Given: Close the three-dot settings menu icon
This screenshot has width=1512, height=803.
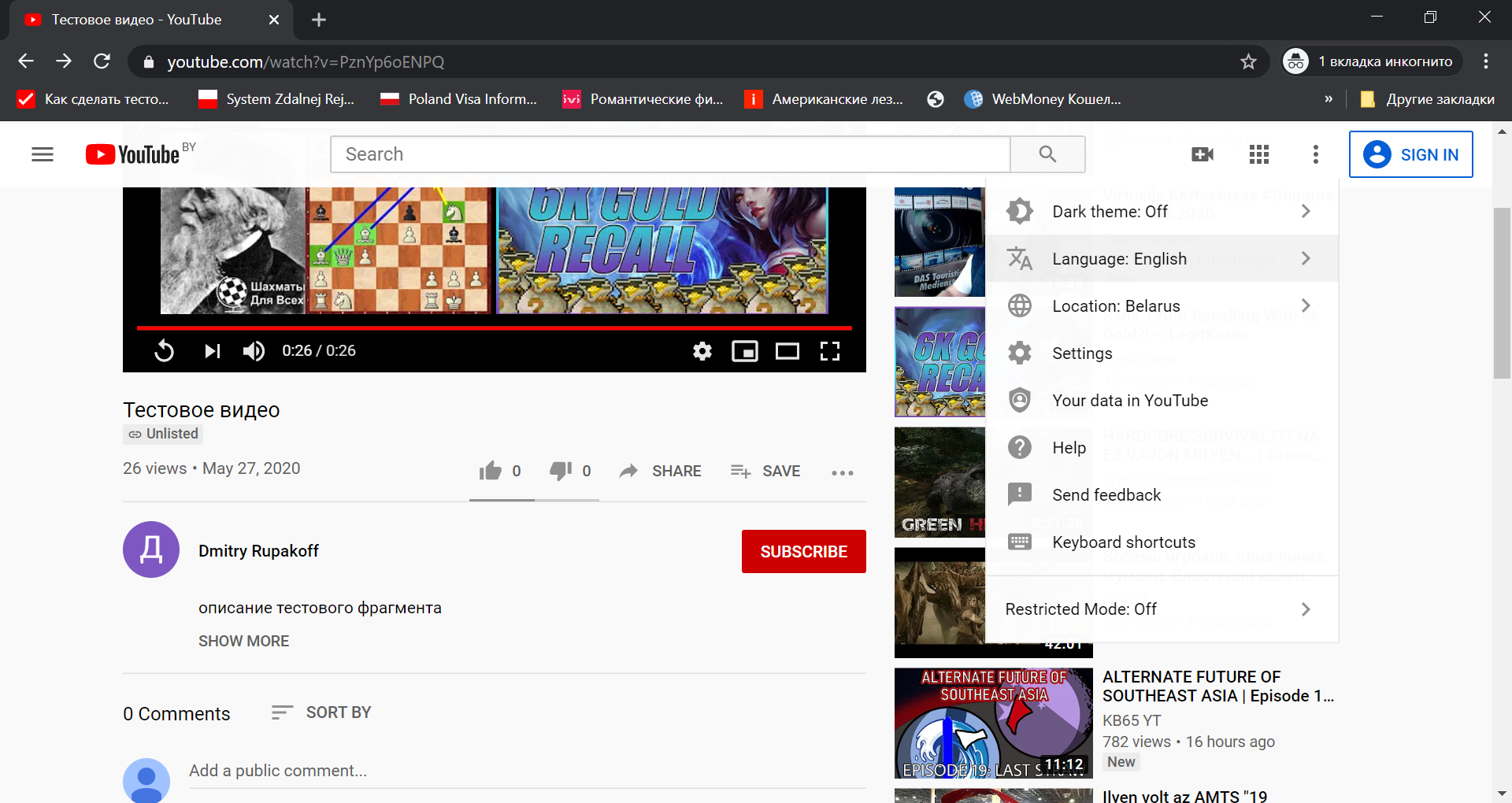Looking at the screenshot, I should 1316,154.
